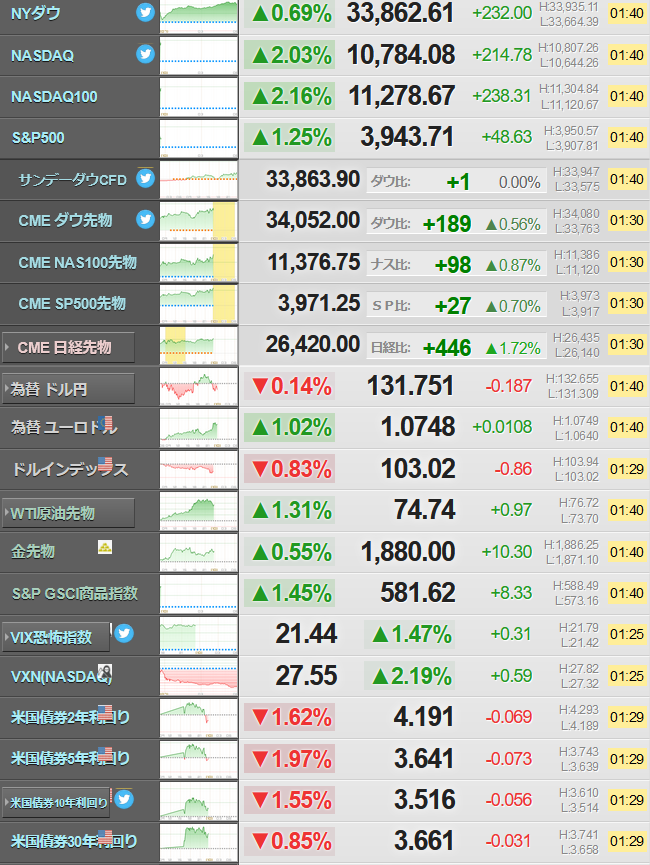Open the CME ダウ先物 mini chart
Image resolution: width=650 pixels, height=865 pixels.
tap(199, 221)
